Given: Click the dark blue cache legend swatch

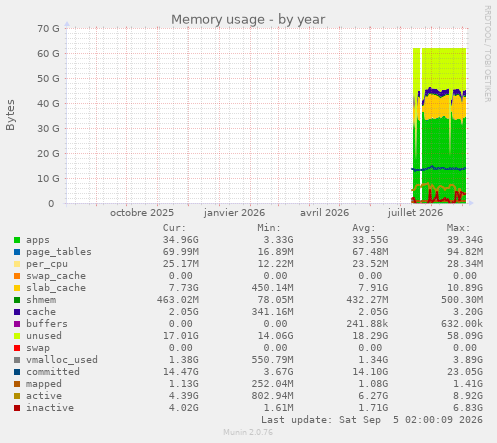Looking at the screenshot, I should pyautogui.click(x=17, y=312).
